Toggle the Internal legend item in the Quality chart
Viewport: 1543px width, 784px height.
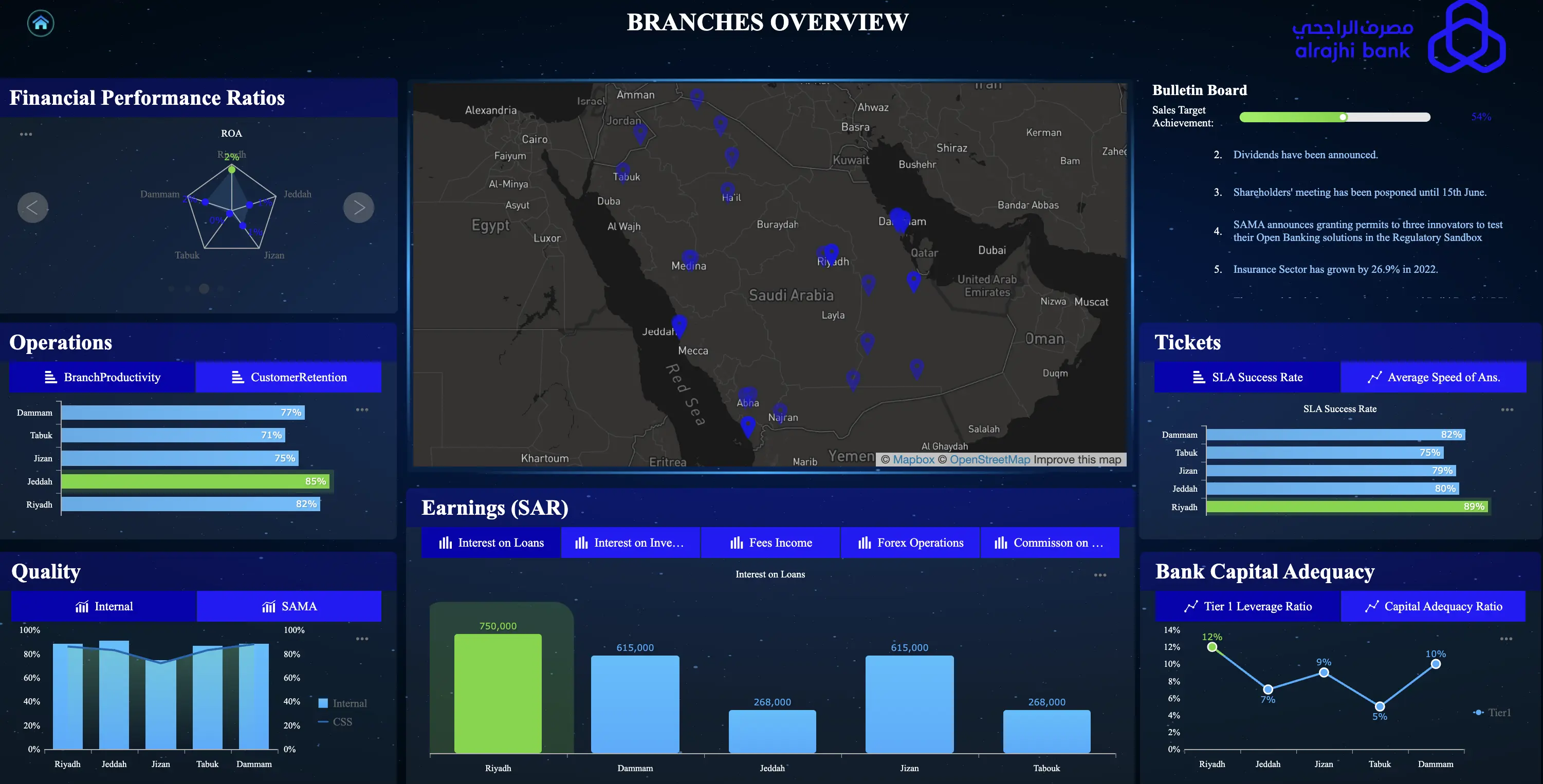[343, 703]
